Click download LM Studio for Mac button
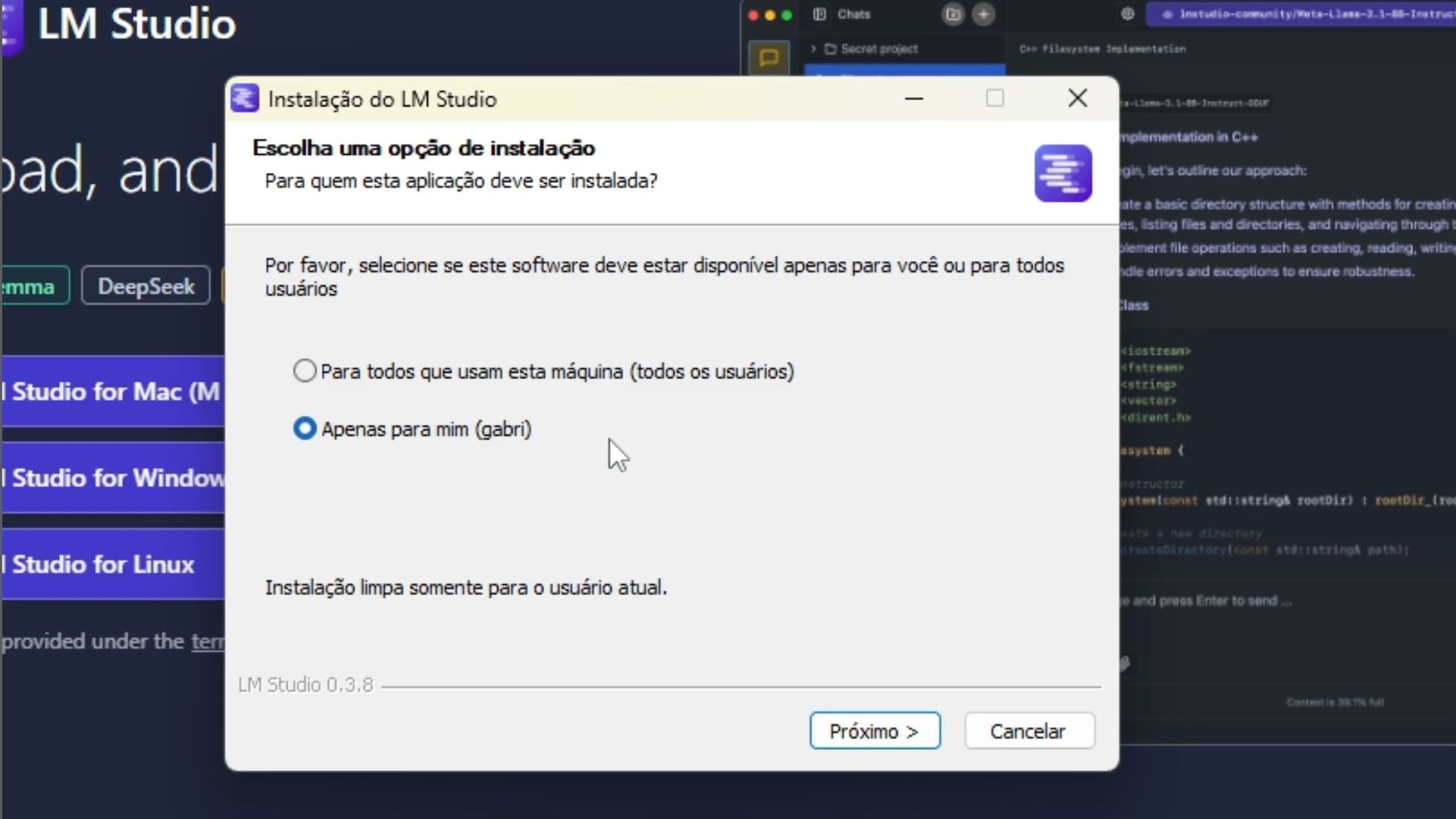Image resolution: width=1456 pixels, height=819 pixels. point(112,392)
